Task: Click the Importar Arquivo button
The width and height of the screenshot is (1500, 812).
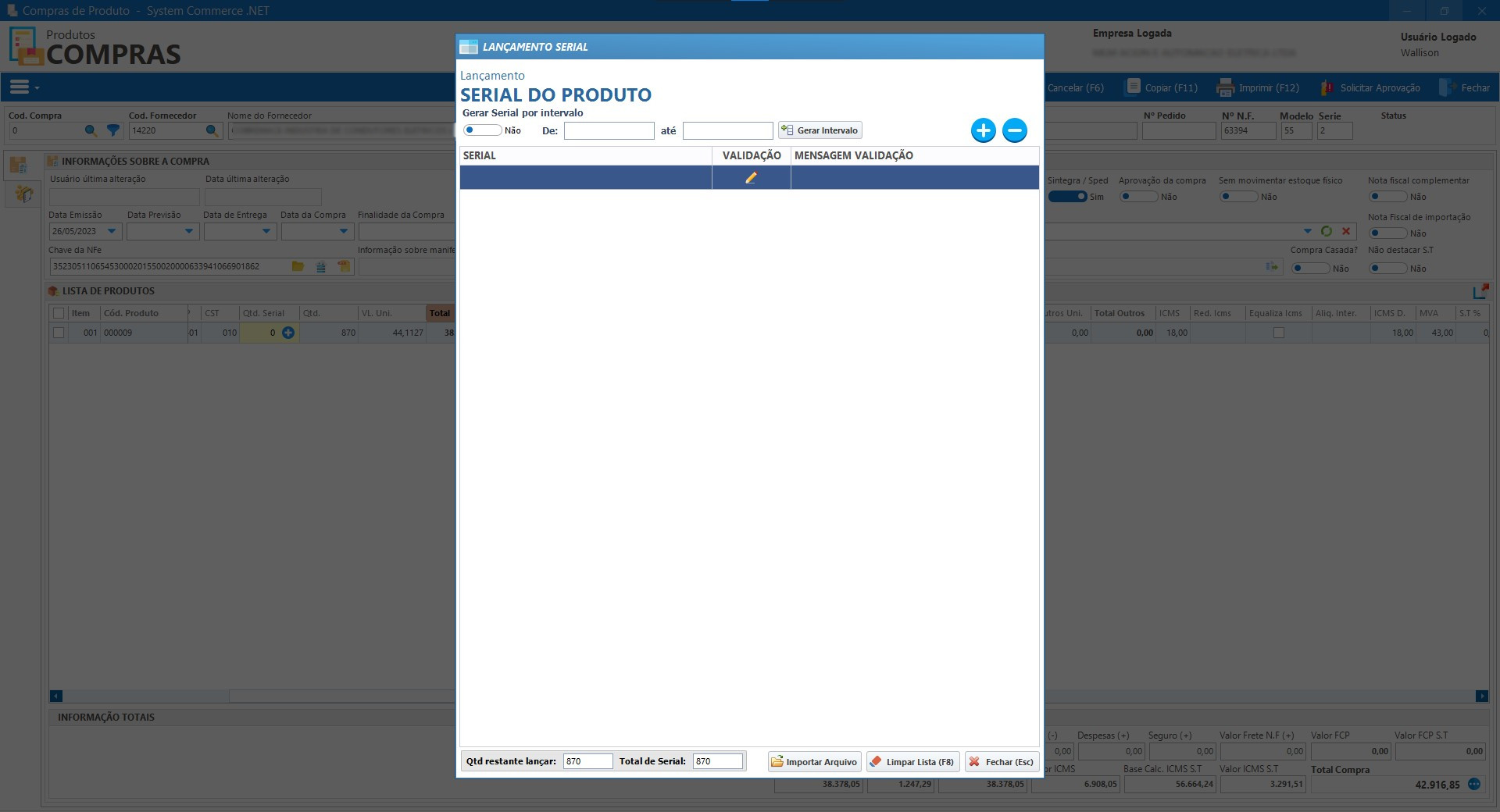Action: click(x=814, y=762)
